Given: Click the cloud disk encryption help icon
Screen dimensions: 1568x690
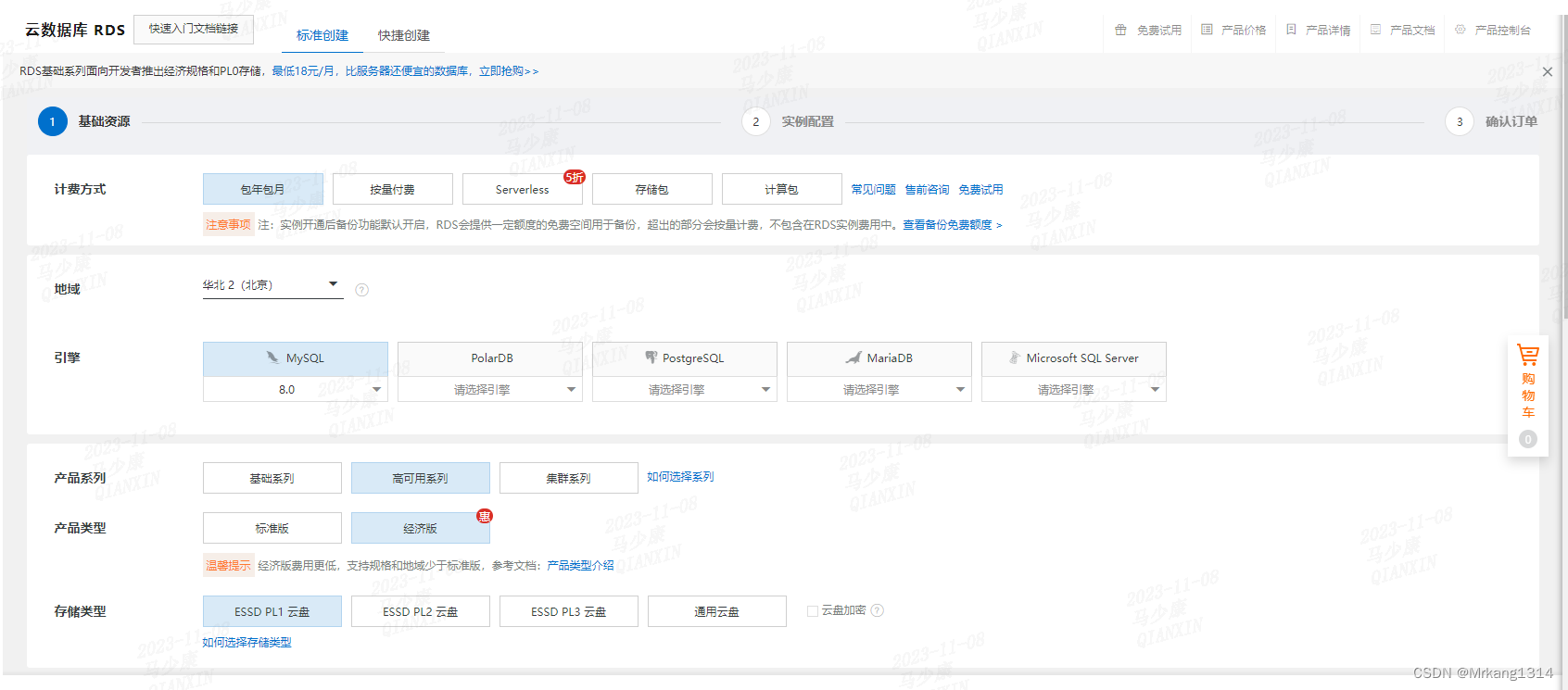Looking at the screenshot, I should click(878, 610).
